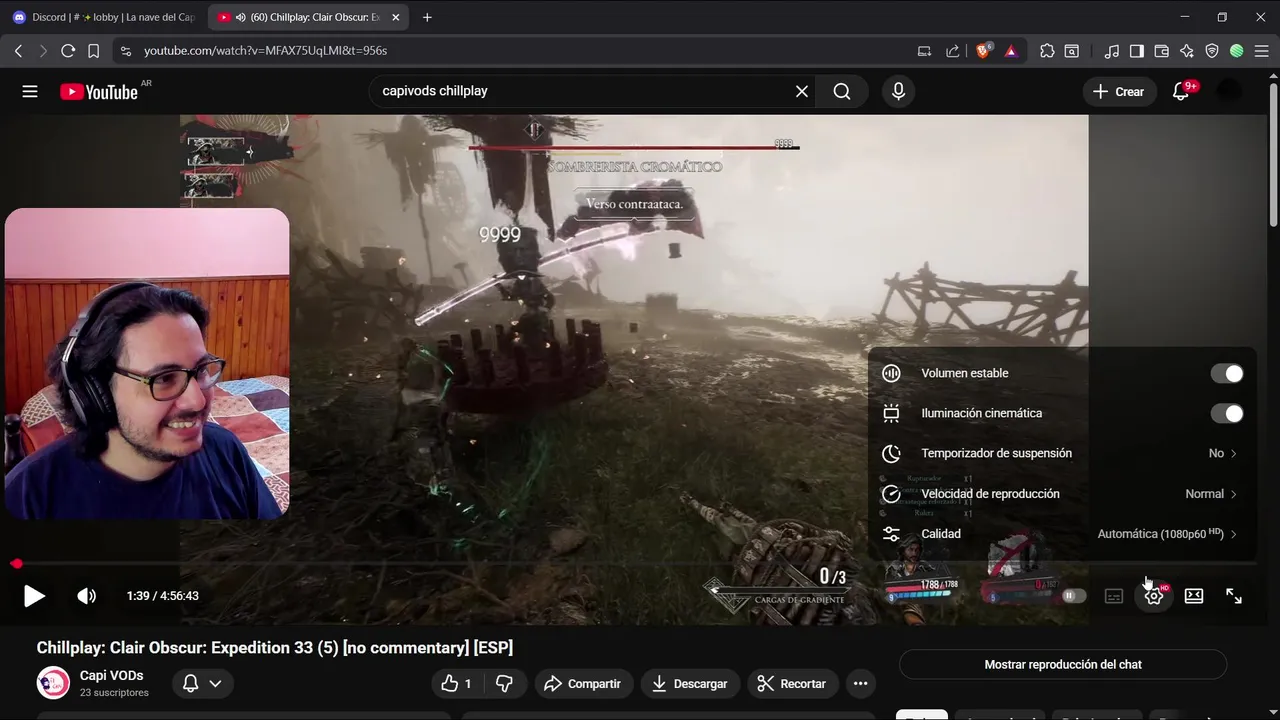Close the player settings gear
Screen dimensions: 1280x720
pyautogui.click(x=1154, y=596)
